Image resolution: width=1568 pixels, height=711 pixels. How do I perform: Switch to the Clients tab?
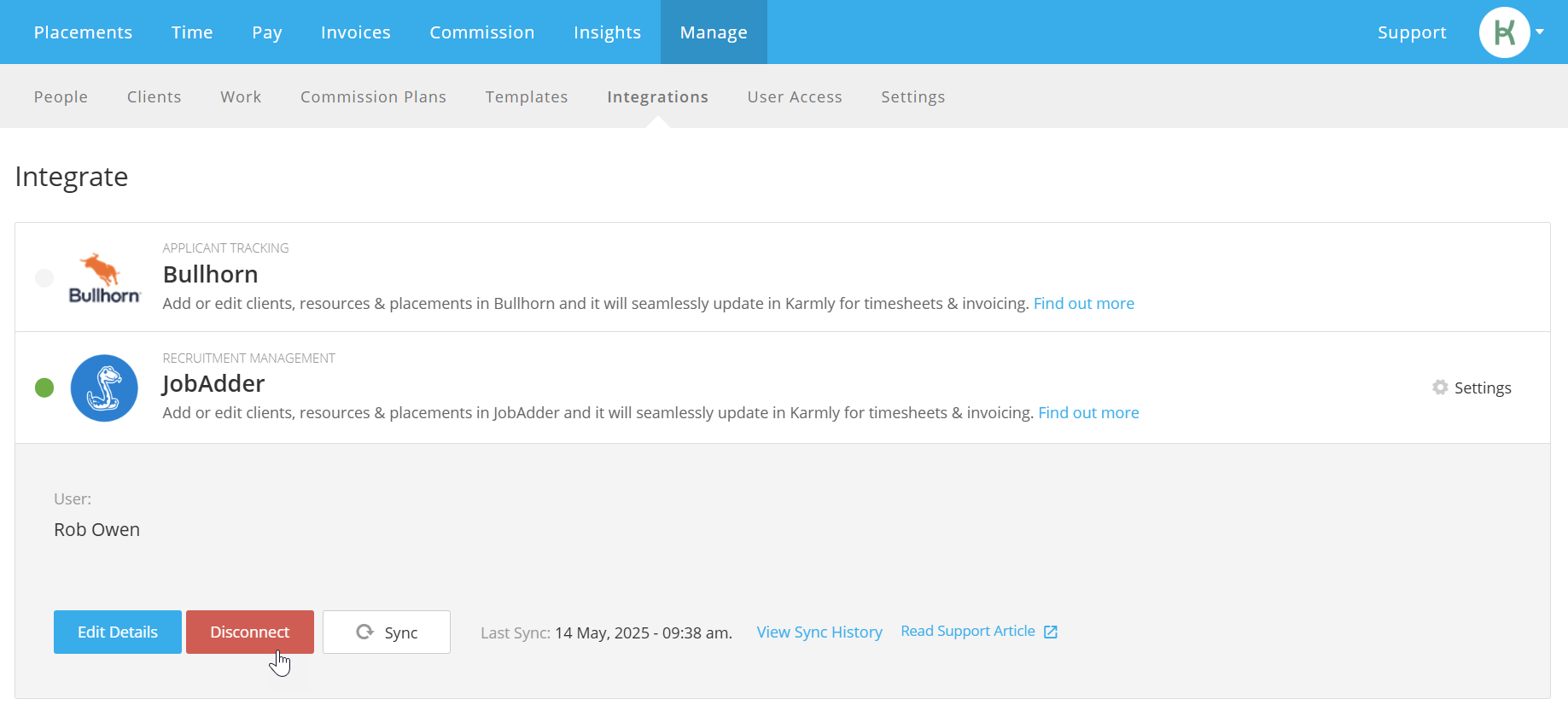coord(154,97)
